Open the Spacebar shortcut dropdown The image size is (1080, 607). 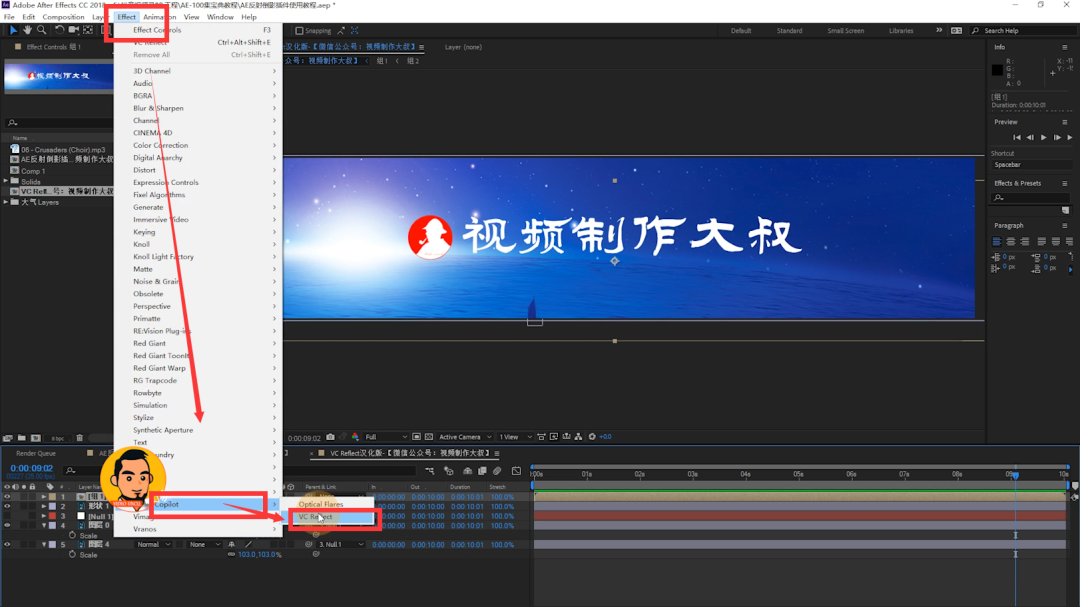pyautogui.click(x=1031, y=165)
